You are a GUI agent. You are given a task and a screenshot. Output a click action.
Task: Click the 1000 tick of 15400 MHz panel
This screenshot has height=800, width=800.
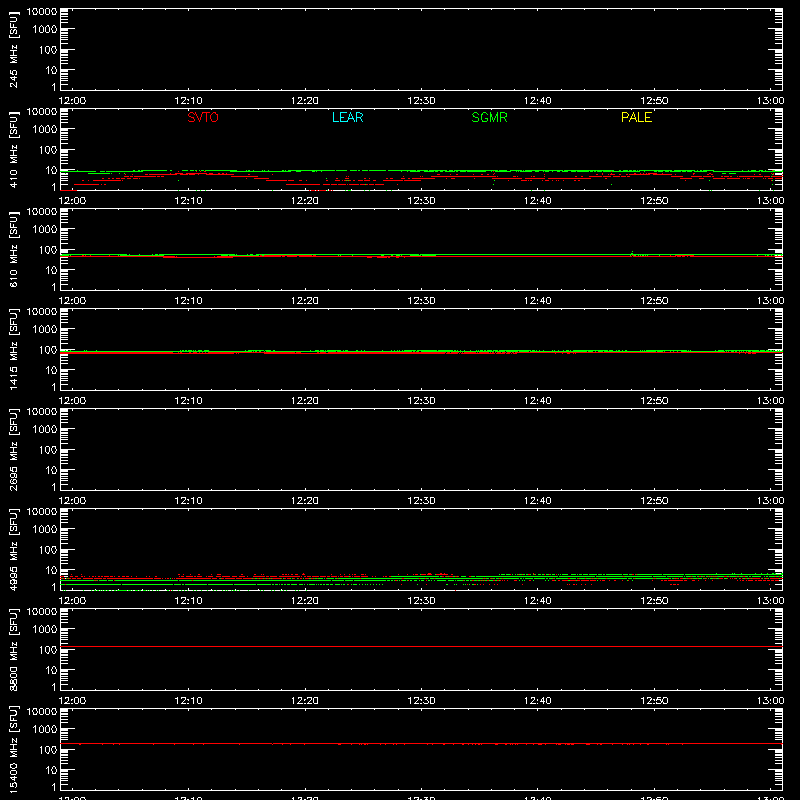coord(45,729)
